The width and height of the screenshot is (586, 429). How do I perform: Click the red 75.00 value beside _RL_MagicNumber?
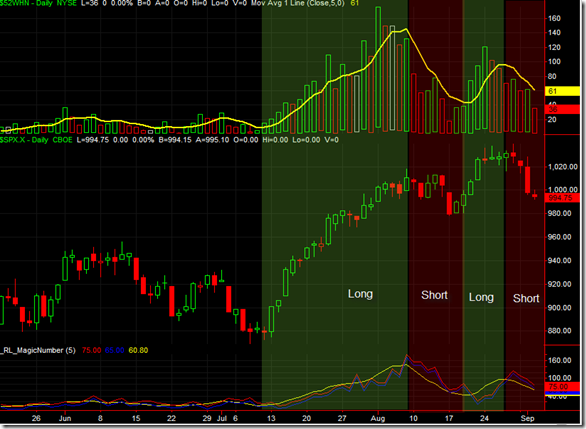tap(92, 350)
